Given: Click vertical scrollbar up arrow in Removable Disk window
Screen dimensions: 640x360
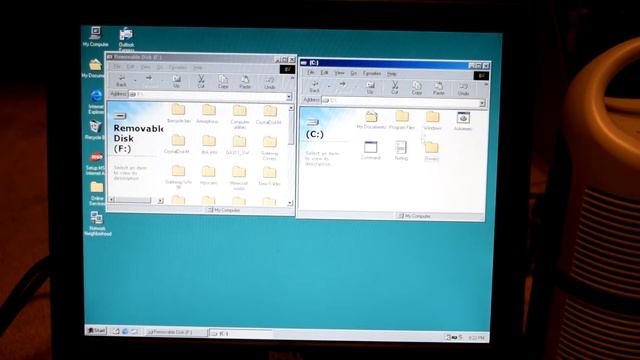Looking at the screenshot, I should (x=291, y=108).
